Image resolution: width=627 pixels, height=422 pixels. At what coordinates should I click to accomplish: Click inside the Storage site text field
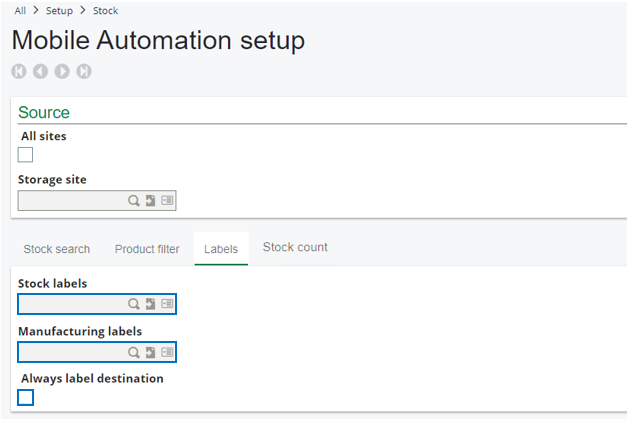pyautogui.click(x=70, y=201)
